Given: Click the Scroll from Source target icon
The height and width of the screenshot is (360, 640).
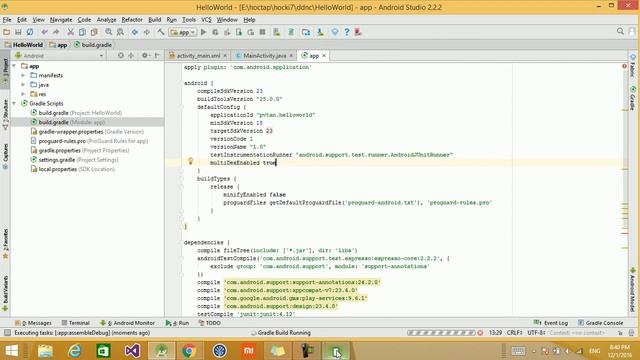Looking at the screenshot, I should (120, 56).
